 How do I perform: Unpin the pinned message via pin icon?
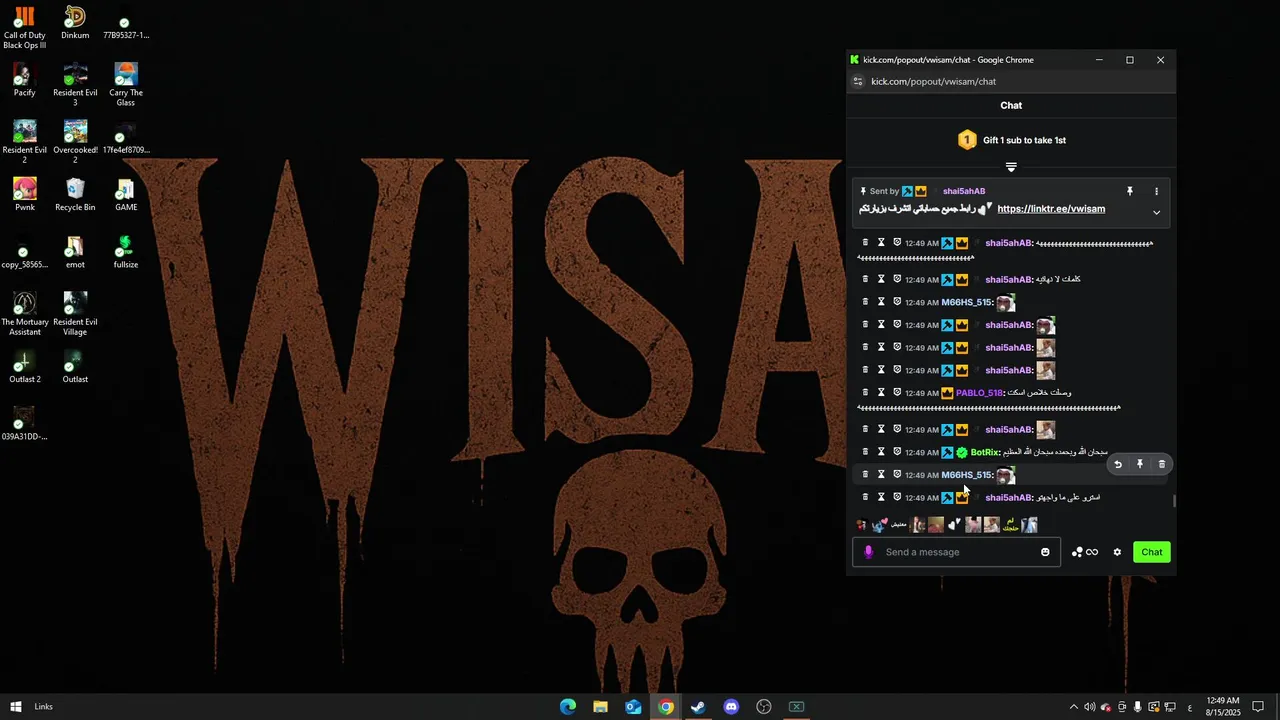[1130, 191]
